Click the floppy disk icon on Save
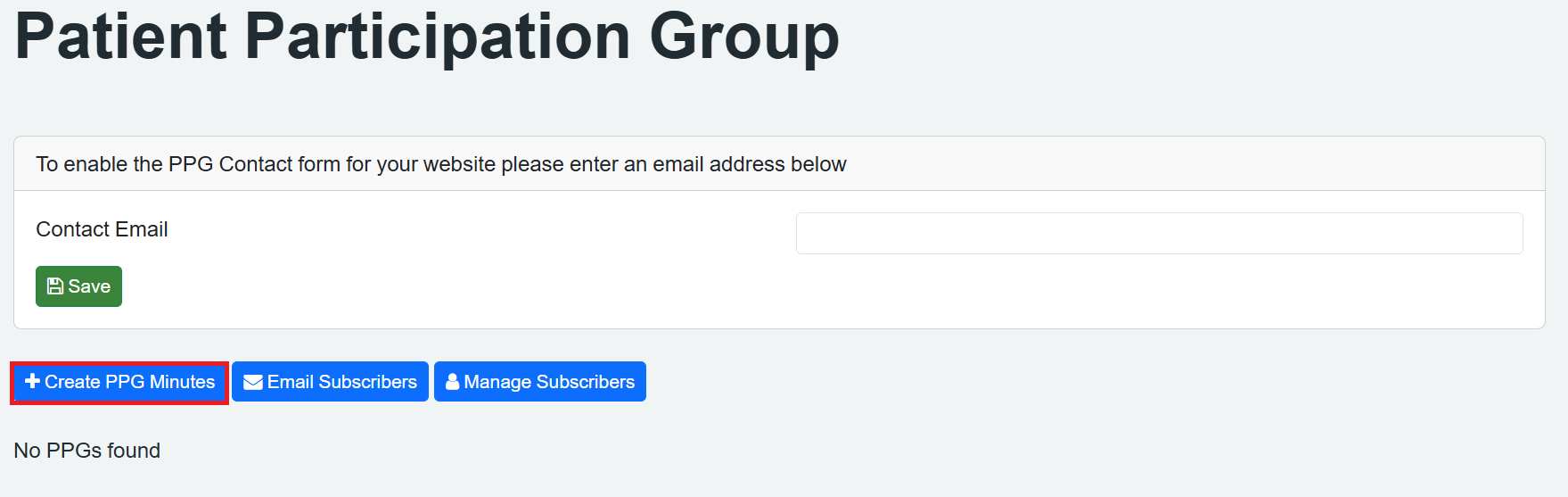Viewport: 1568px width, 497px height. [55, 286]
